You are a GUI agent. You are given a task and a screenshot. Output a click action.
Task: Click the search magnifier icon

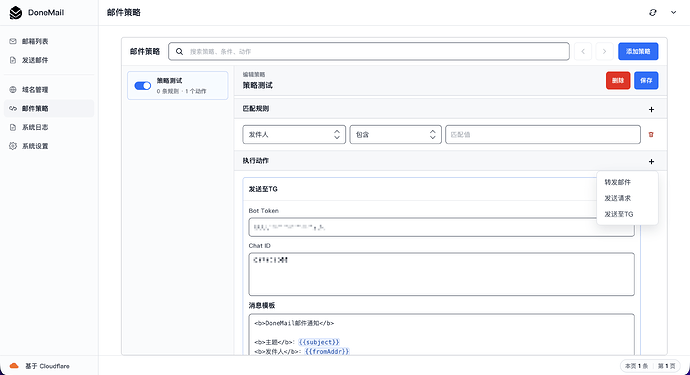180,51
